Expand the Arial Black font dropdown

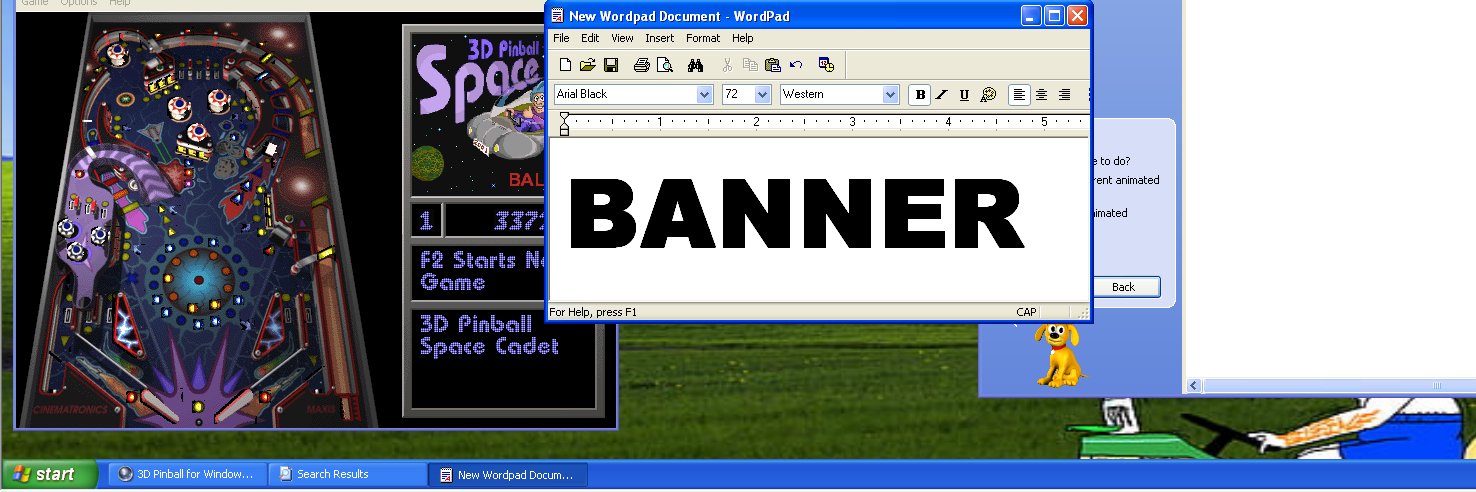click(704, 94)
